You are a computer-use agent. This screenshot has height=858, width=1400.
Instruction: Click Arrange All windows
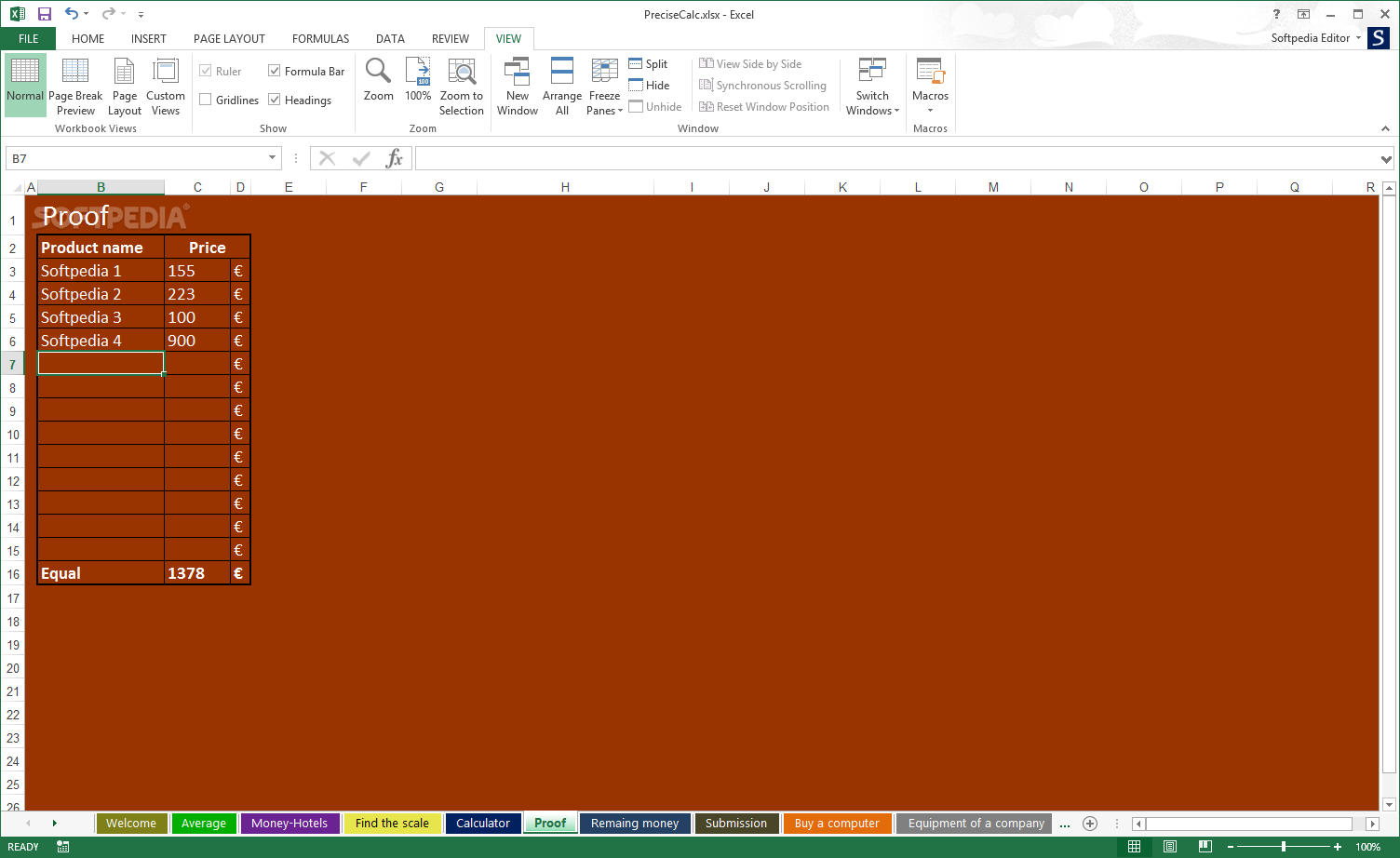562,85
